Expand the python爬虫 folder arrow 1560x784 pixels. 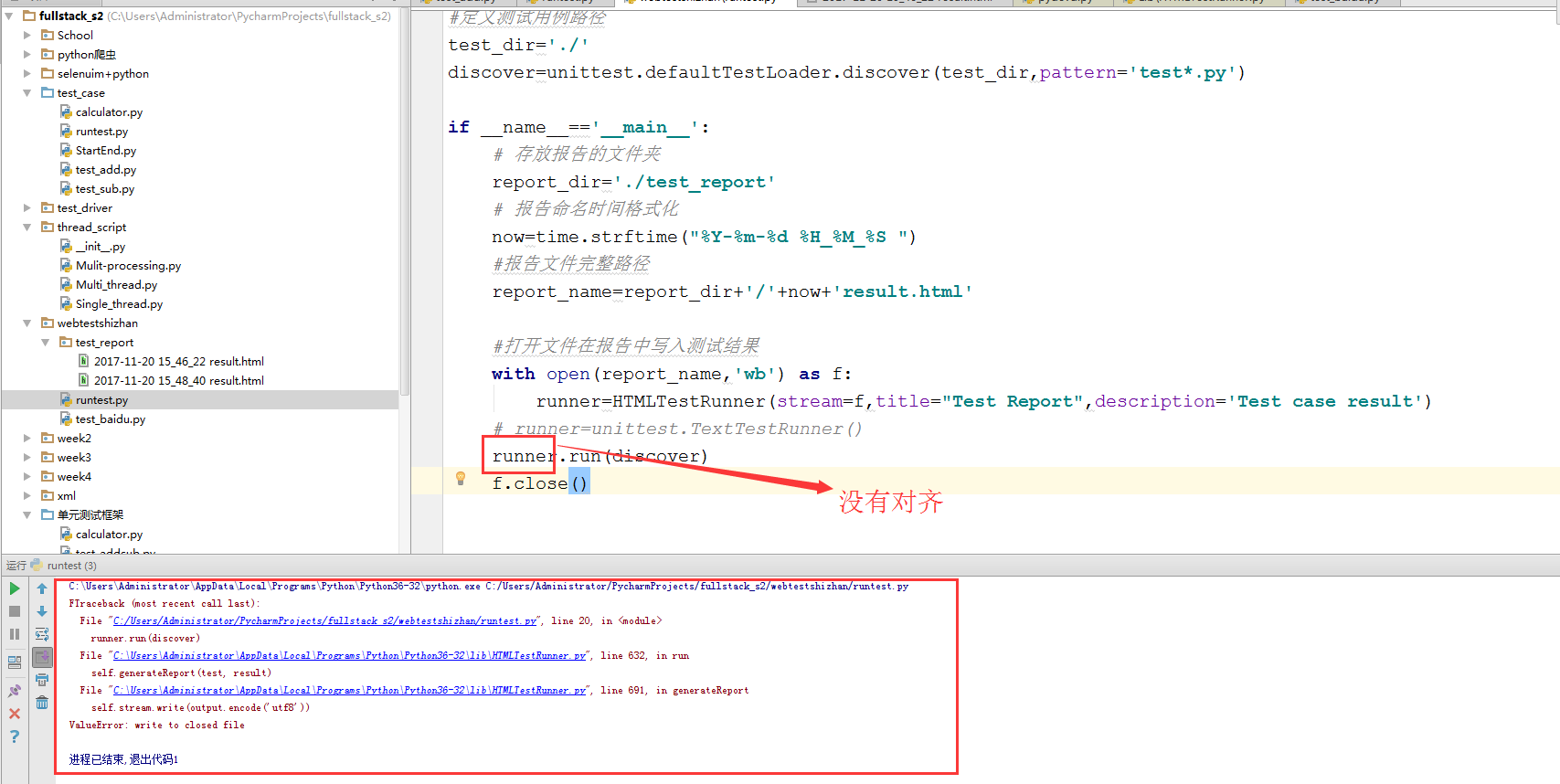click(x=27, y=54)
